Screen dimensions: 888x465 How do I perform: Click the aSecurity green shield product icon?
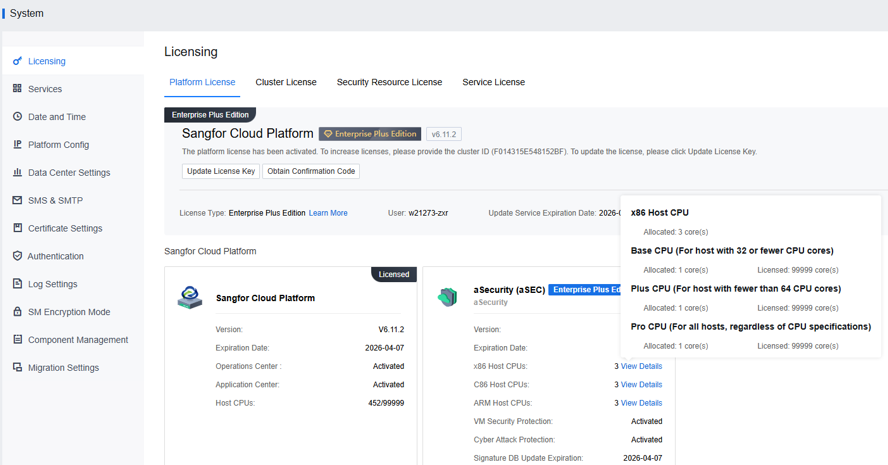[447, 297]
